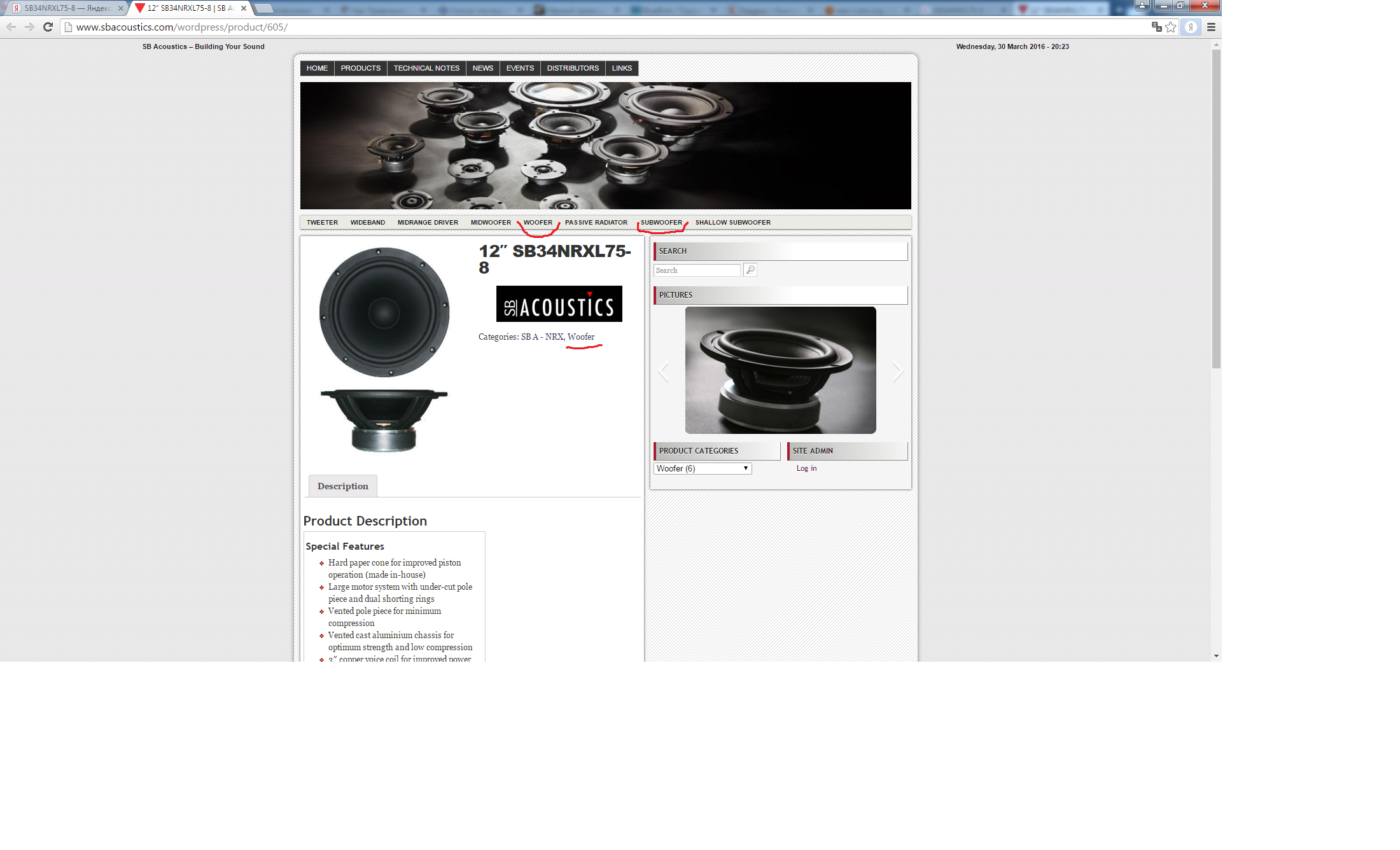The height and width of the screenshot is (850, 1400).
Task: Click the speaker drivers banner image
Action: click(x=605, y=146)
